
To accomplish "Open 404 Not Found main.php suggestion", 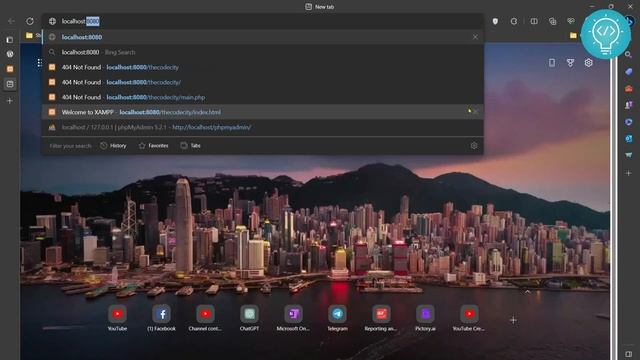I will point(263,97).
